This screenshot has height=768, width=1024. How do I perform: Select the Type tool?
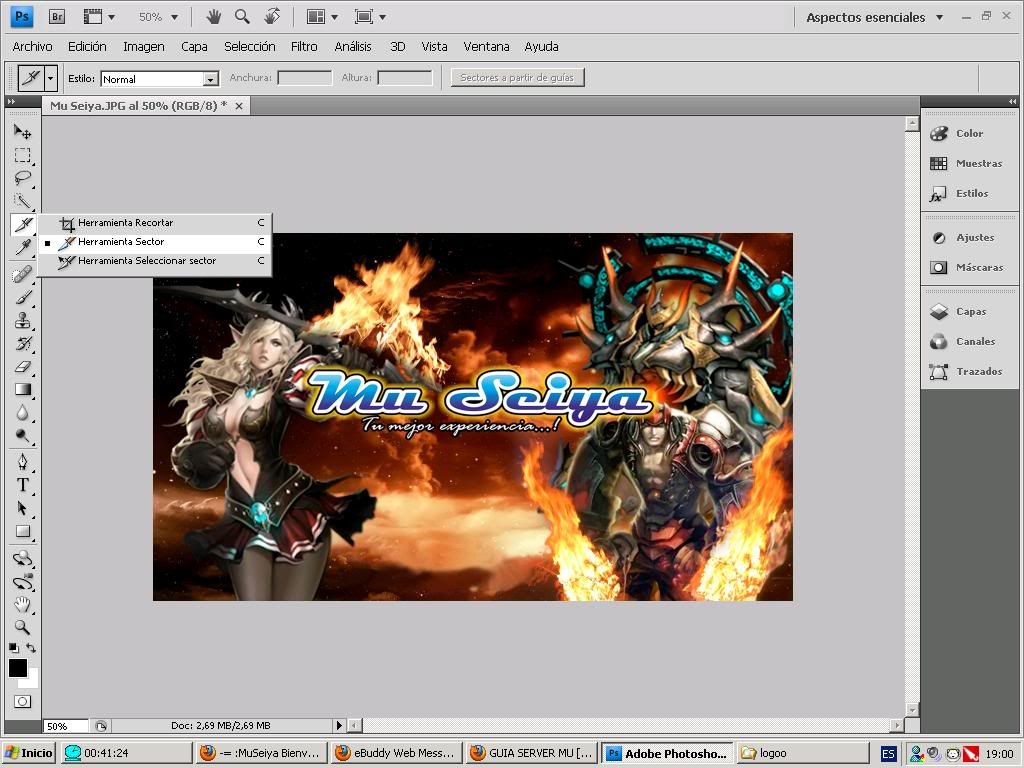click(x=22, y=485)
